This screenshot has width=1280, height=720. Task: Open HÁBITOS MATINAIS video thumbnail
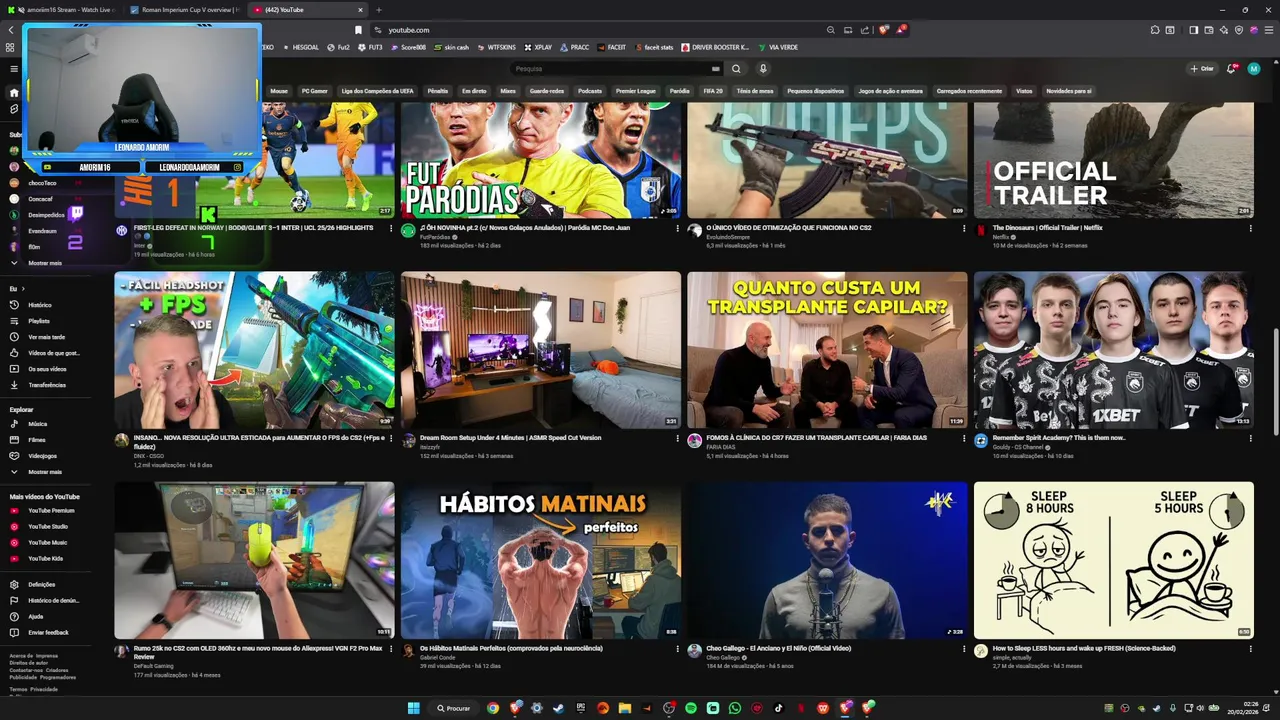point(541,560)
